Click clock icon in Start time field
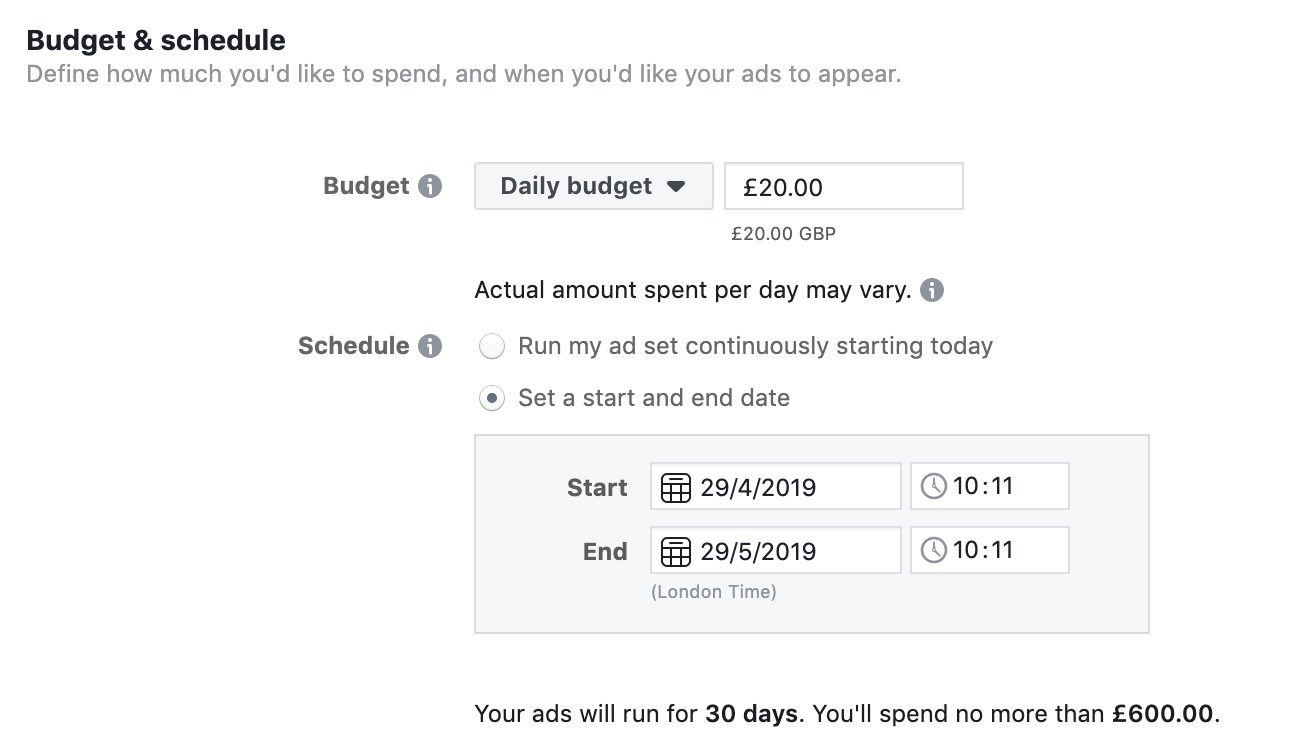 933,486
